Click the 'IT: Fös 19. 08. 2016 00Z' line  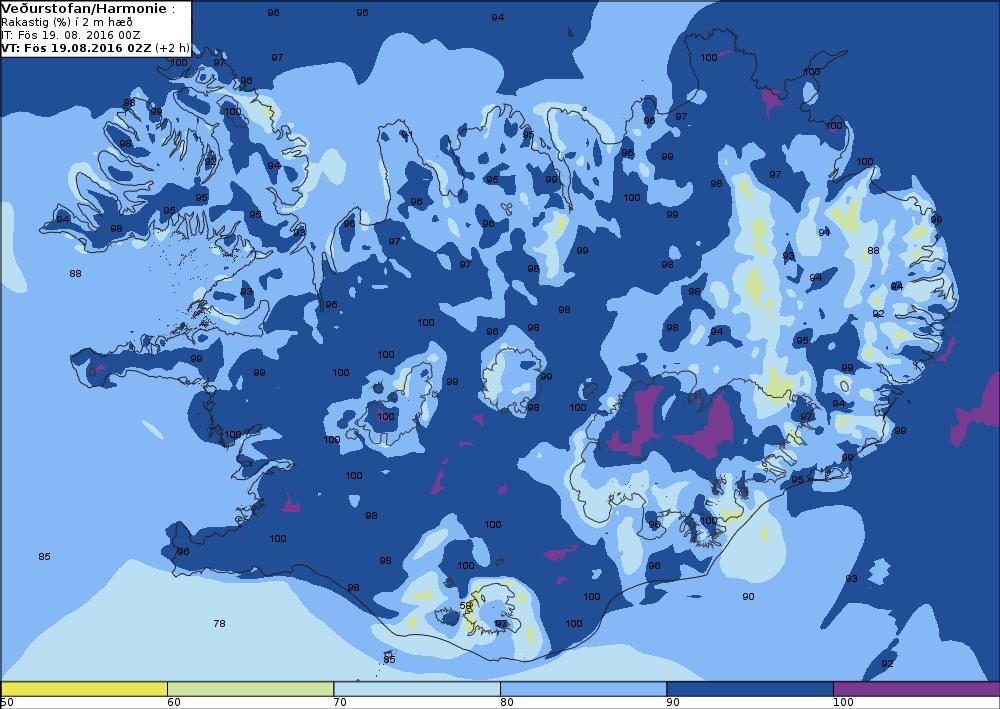[x=71, y=35]
